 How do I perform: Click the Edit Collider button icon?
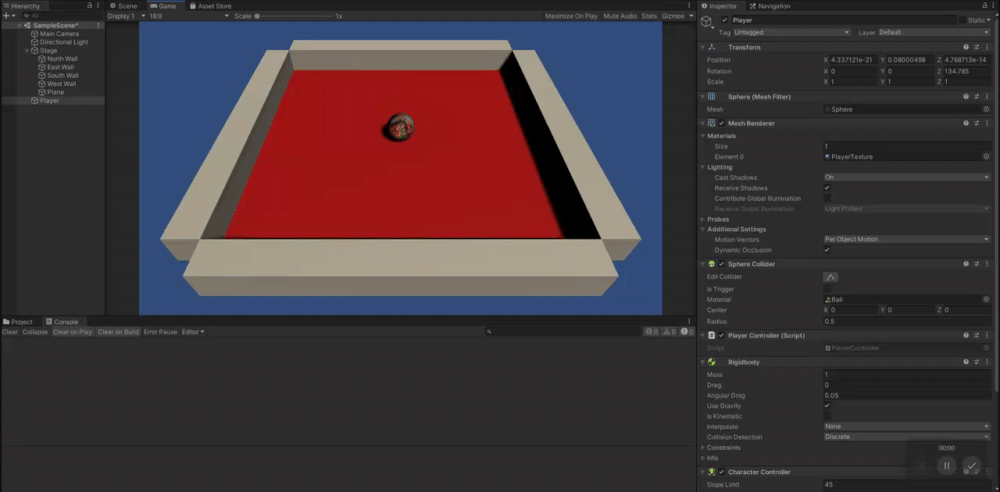point(830,277)
